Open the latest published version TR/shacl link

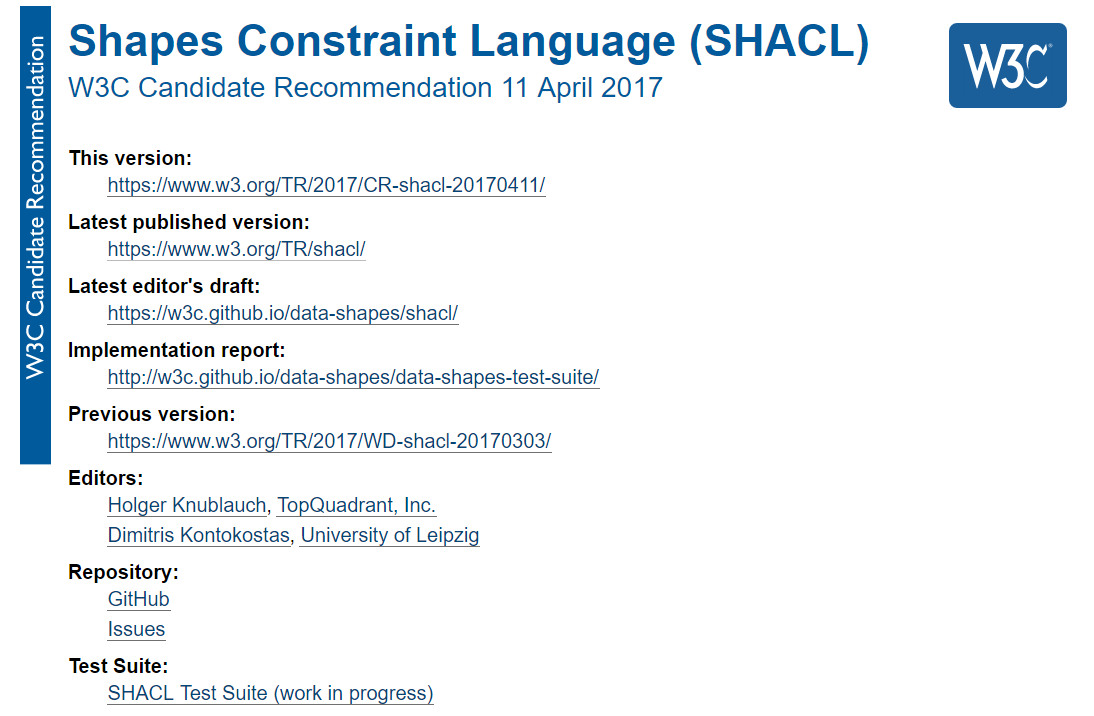[236, 249]
